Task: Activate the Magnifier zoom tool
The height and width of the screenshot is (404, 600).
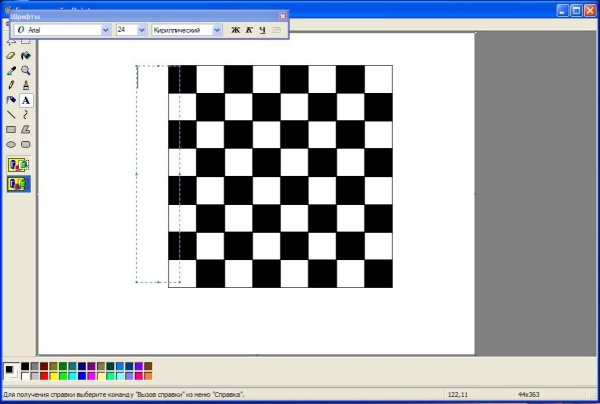Action: tap(26, 71)
